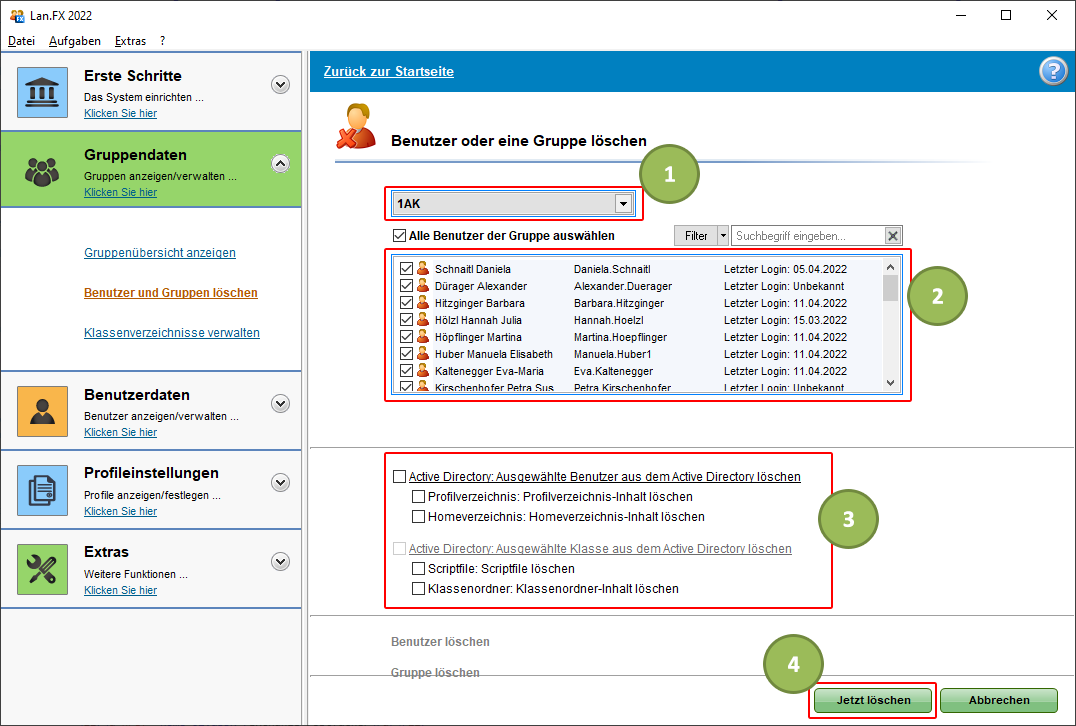Click the Erste Schritte building icon

43,92
